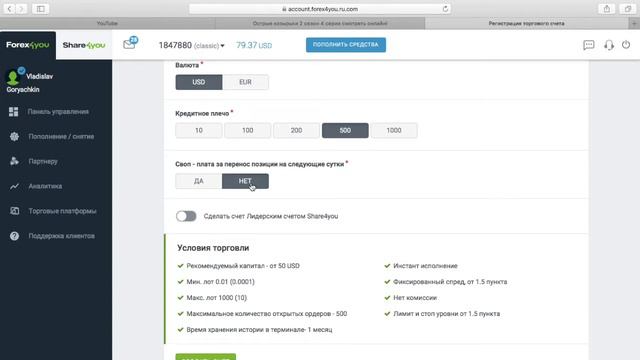Click the Кредитное плечо label

click(202, 113)
